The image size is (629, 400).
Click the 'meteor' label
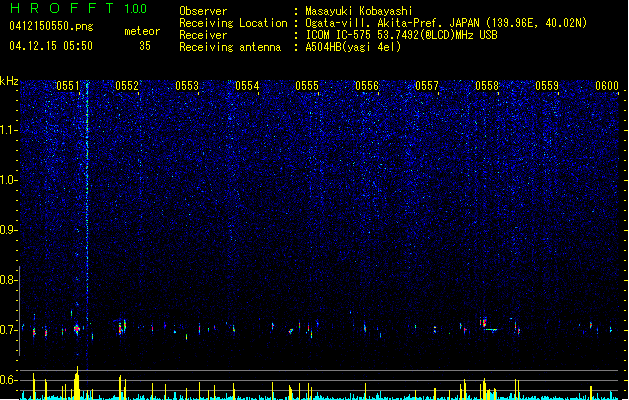point(142,31)
